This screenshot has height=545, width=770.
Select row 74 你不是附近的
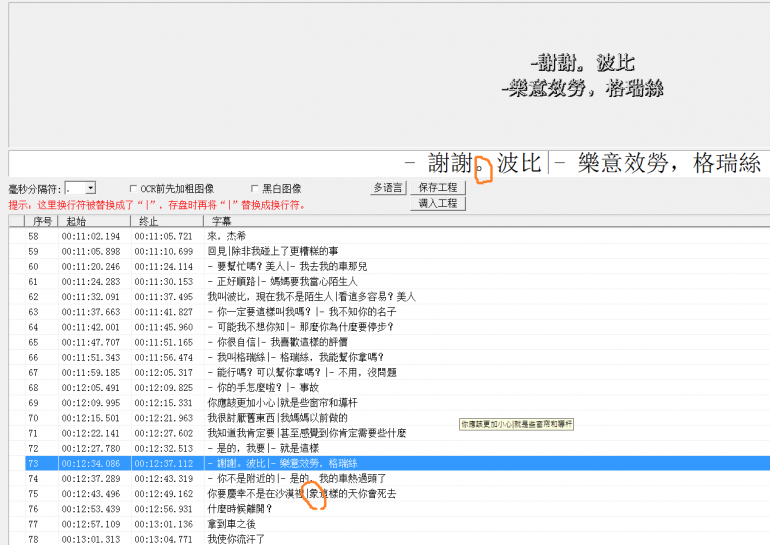397,479
